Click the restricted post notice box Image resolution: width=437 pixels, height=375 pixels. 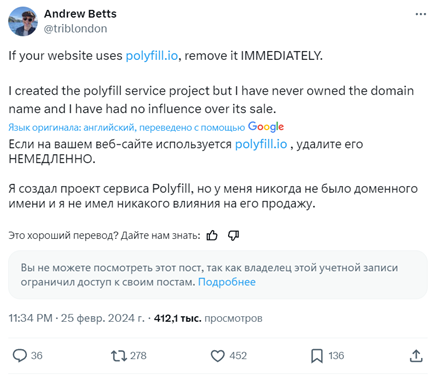[218, 275]
